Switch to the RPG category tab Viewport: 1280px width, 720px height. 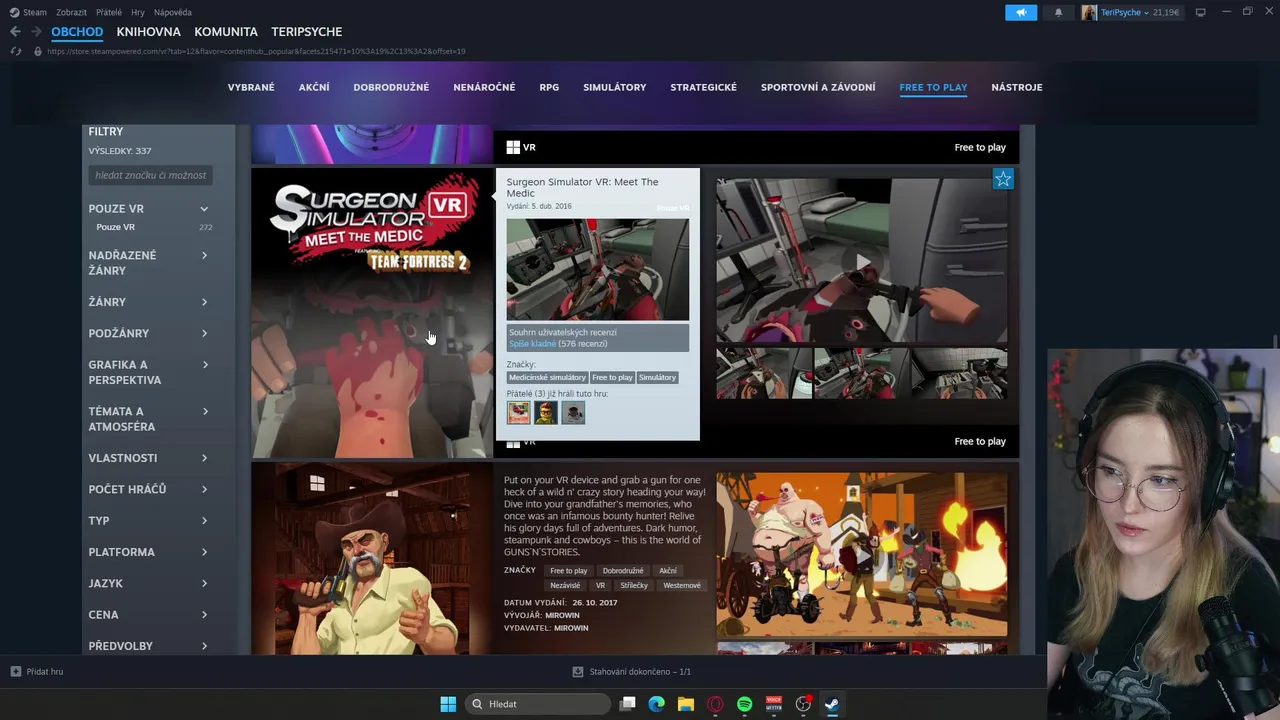coord(549,87)
